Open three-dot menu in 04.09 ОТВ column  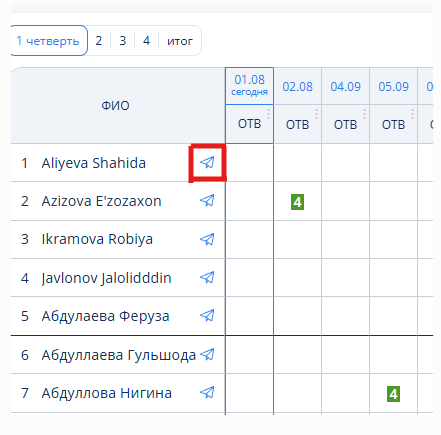[364, 114]
